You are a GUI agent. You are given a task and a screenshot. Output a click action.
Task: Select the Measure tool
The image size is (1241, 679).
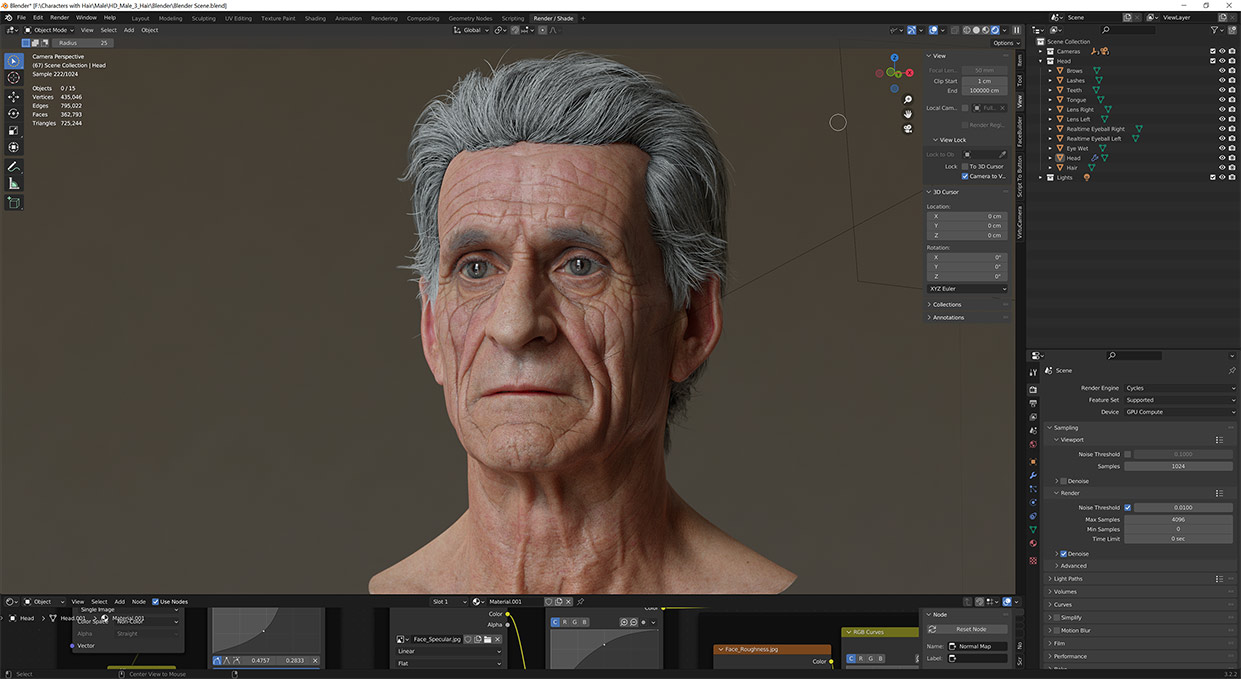coord(14,184)
